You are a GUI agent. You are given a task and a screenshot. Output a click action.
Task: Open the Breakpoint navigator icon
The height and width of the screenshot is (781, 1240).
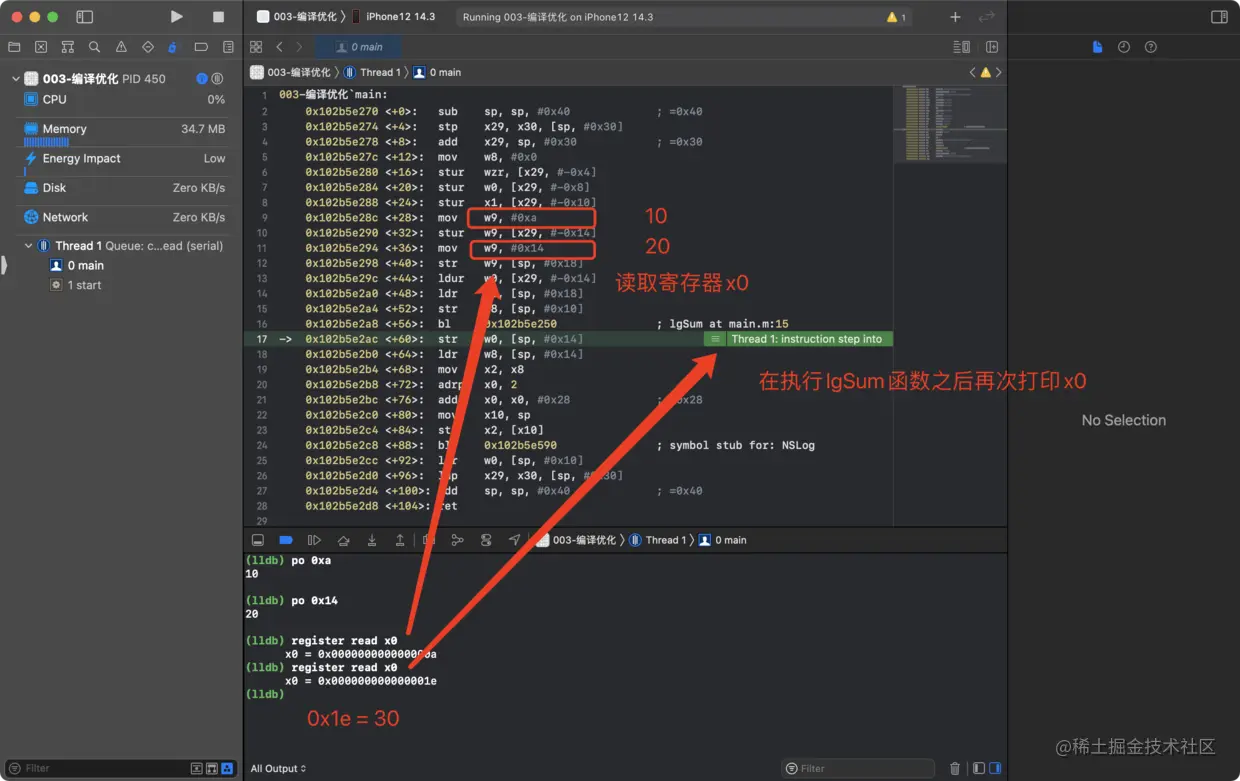coord(201,47)
